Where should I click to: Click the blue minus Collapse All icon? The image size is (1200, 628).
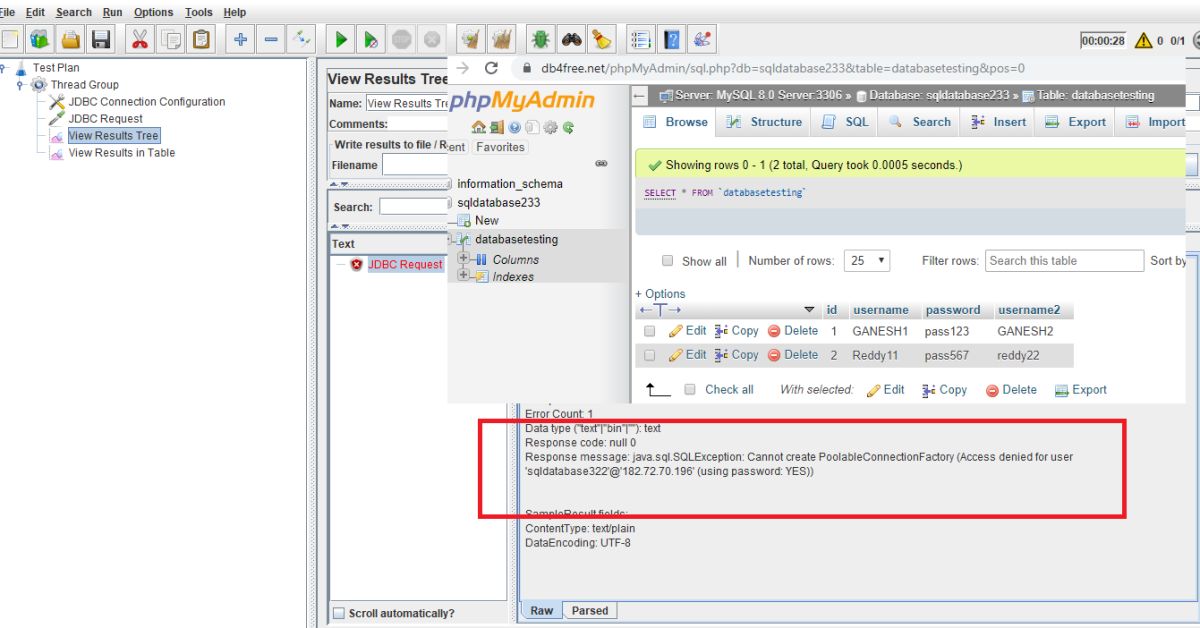point(271,39)
